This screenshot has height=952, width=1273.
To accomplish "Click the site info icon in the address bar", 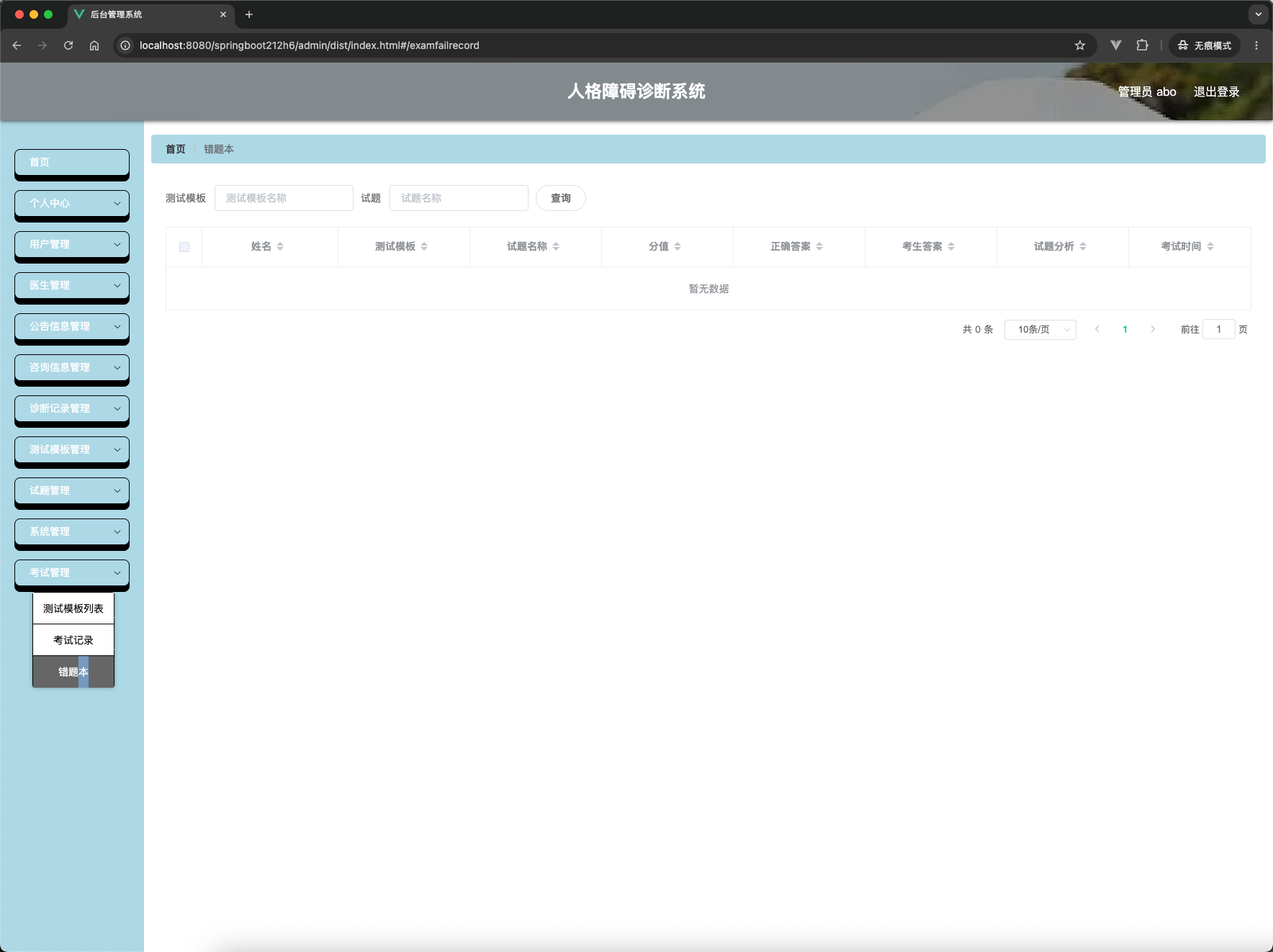I will (125, 45).
